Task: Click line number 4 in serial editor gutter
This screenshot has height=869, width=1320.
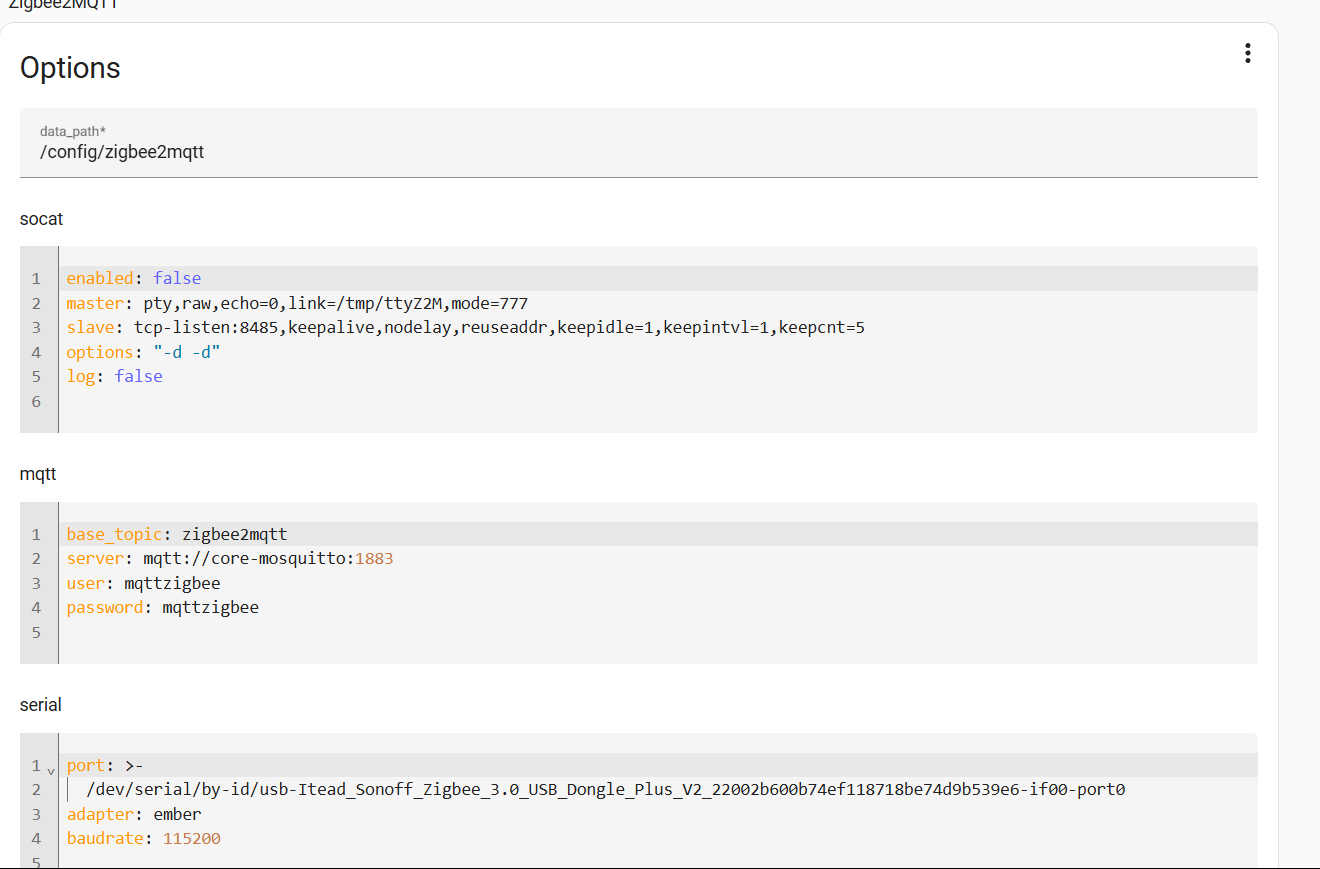Action: tap(36, 838)
